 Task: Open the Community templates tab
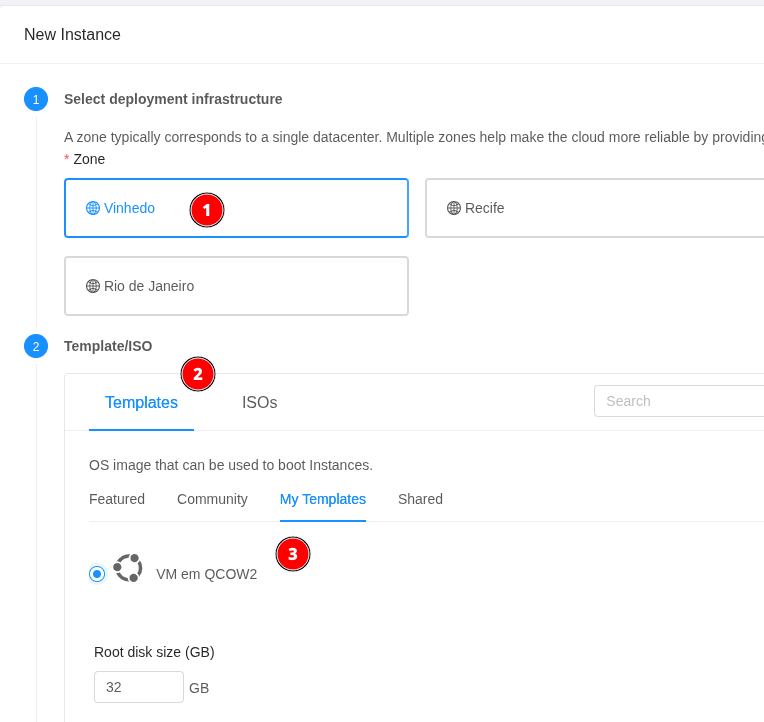point(212,499)
